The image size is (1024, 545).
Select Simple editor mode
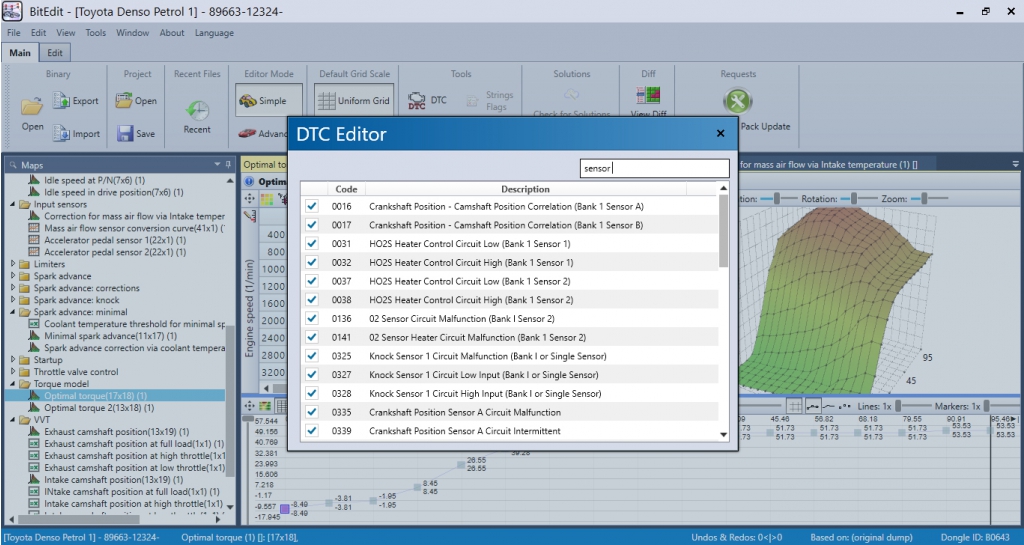coord(268,101)
